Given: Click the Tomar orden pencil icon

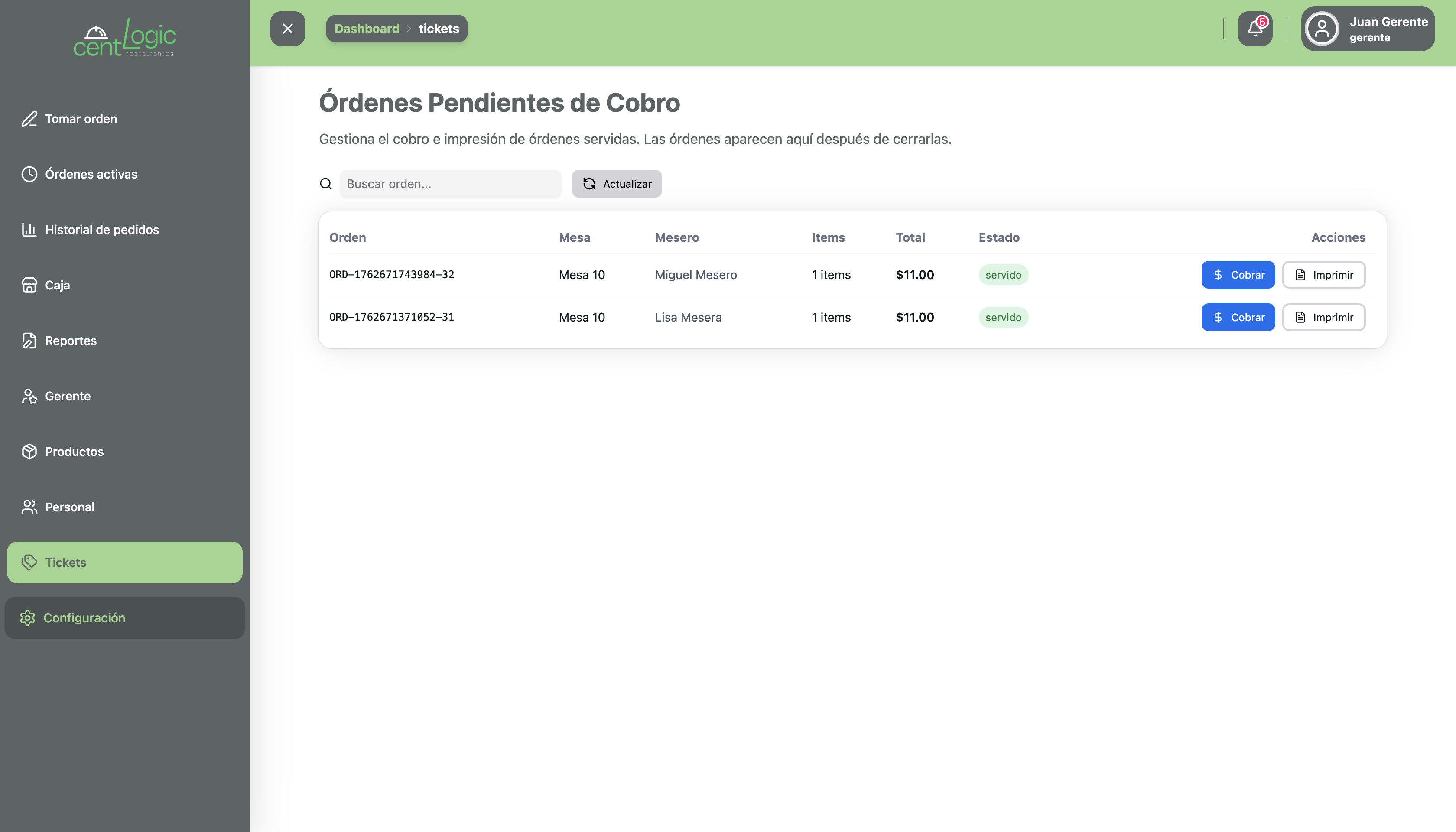Looking at the screenshot, I should (29, 119).
